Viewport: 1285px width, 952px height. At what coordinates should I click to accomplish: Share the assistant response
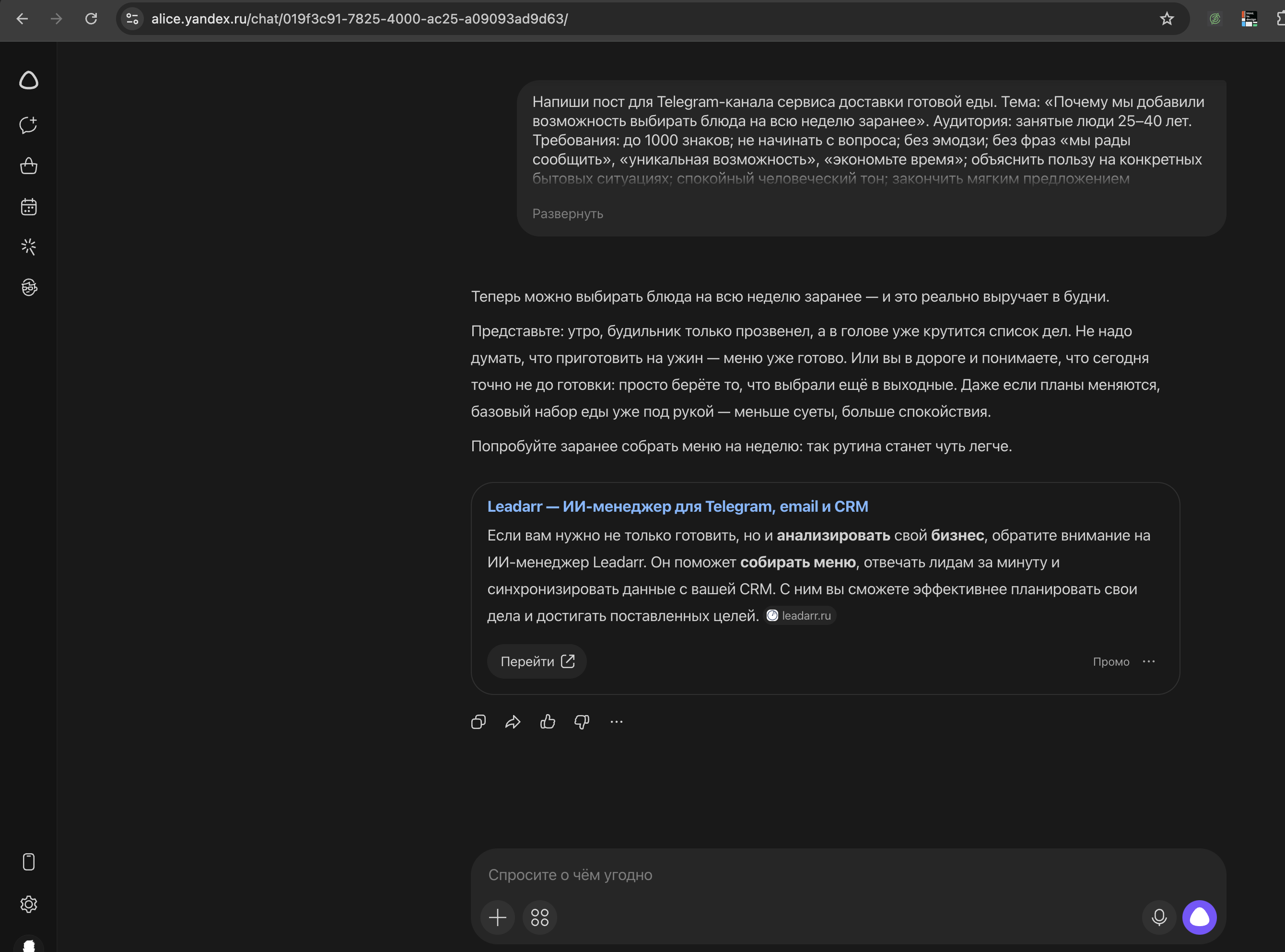(x=513, y=721)
